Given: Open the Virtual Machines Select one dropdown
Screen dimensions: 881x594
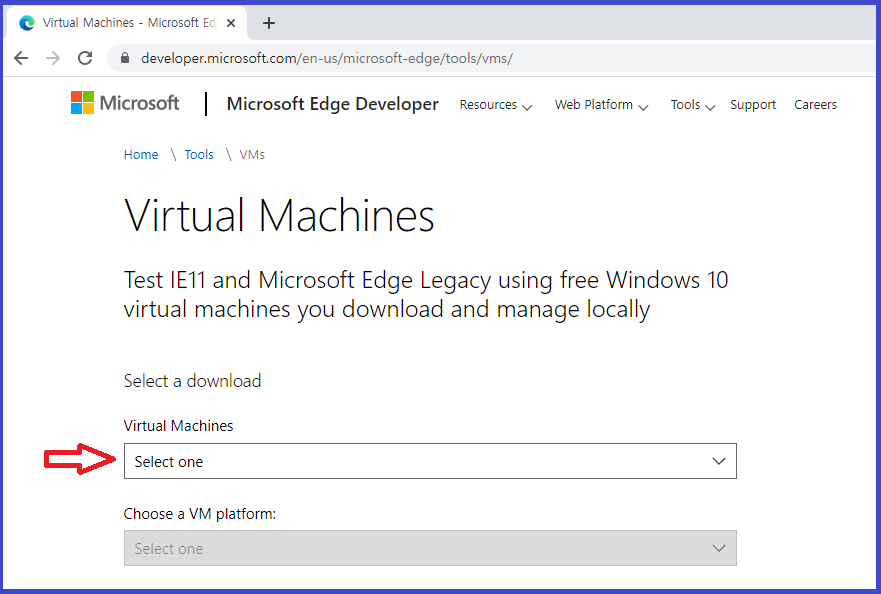Looking at the screenshot, I should coord(430,461).
